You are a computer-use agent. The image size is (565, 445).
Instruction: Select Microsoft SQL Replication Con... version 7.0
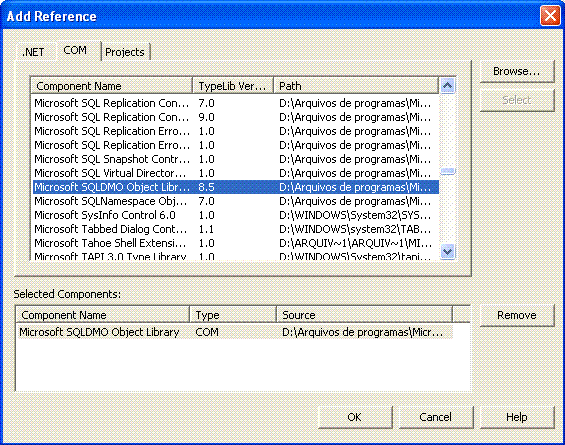236,103
